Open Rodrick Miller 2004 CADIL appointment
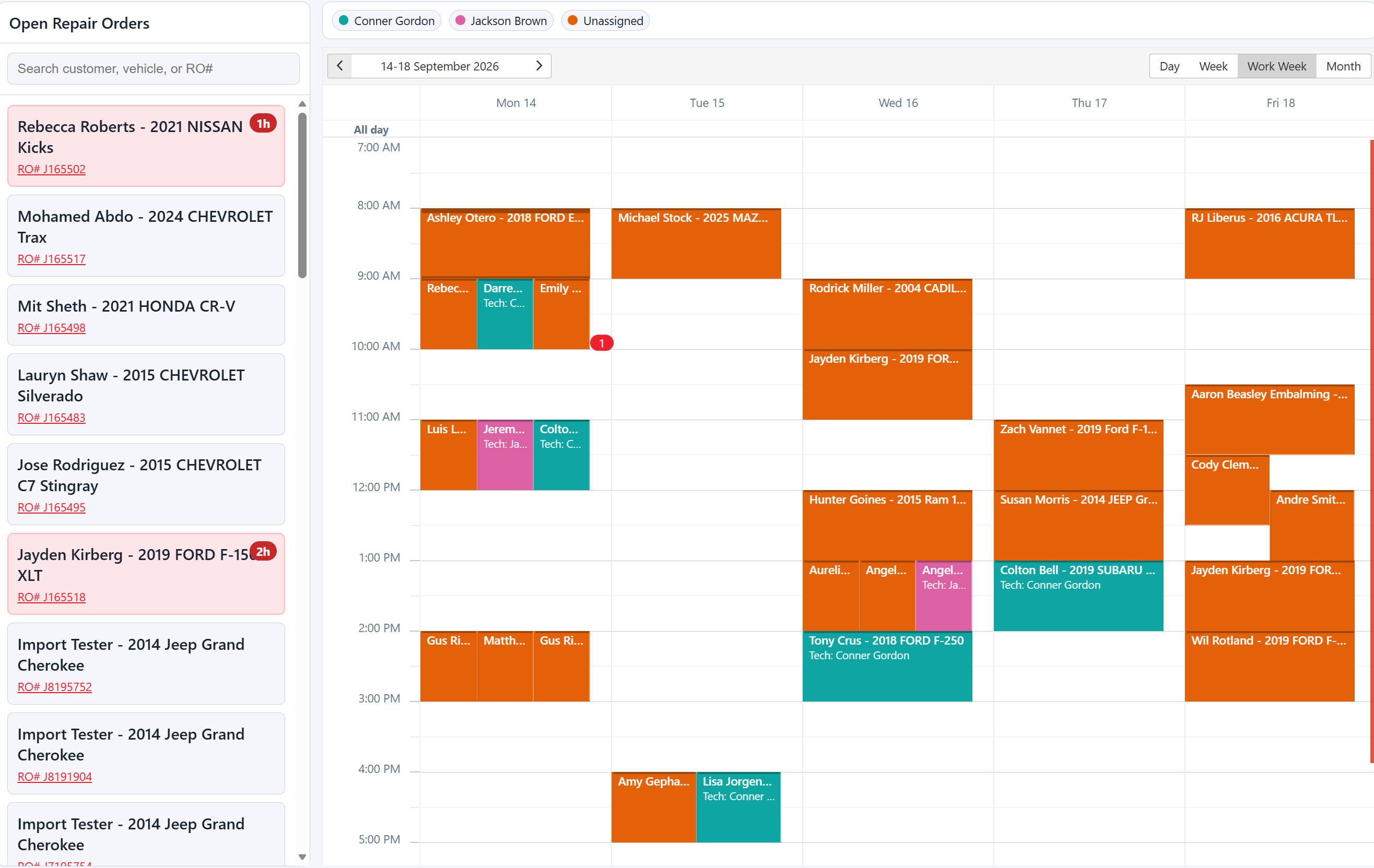Screen dimensions: 1374x868 pos(887,314)
